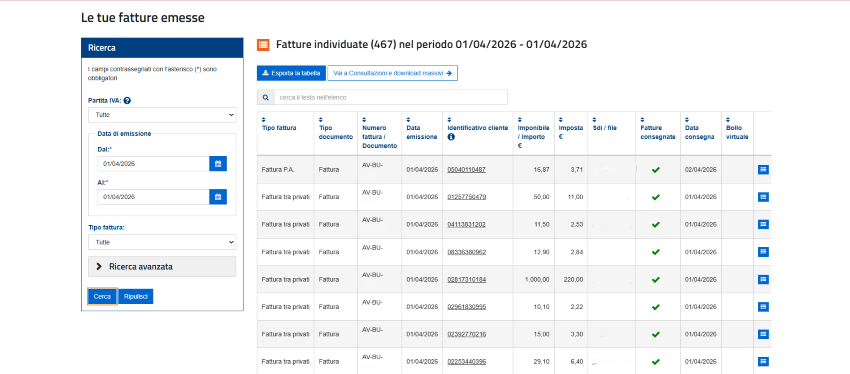Select the amount cell '16,87'
This screenshot has height=374, width=850.
534,170
